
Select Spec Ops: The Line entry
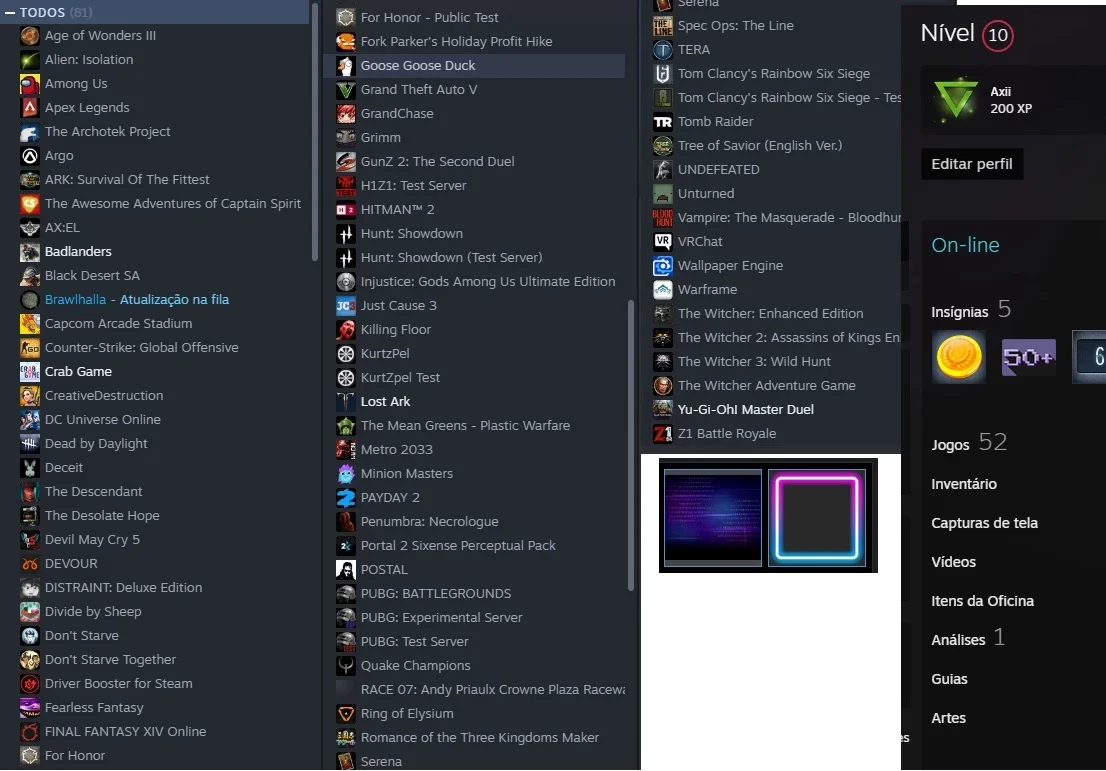coord(736,25)
